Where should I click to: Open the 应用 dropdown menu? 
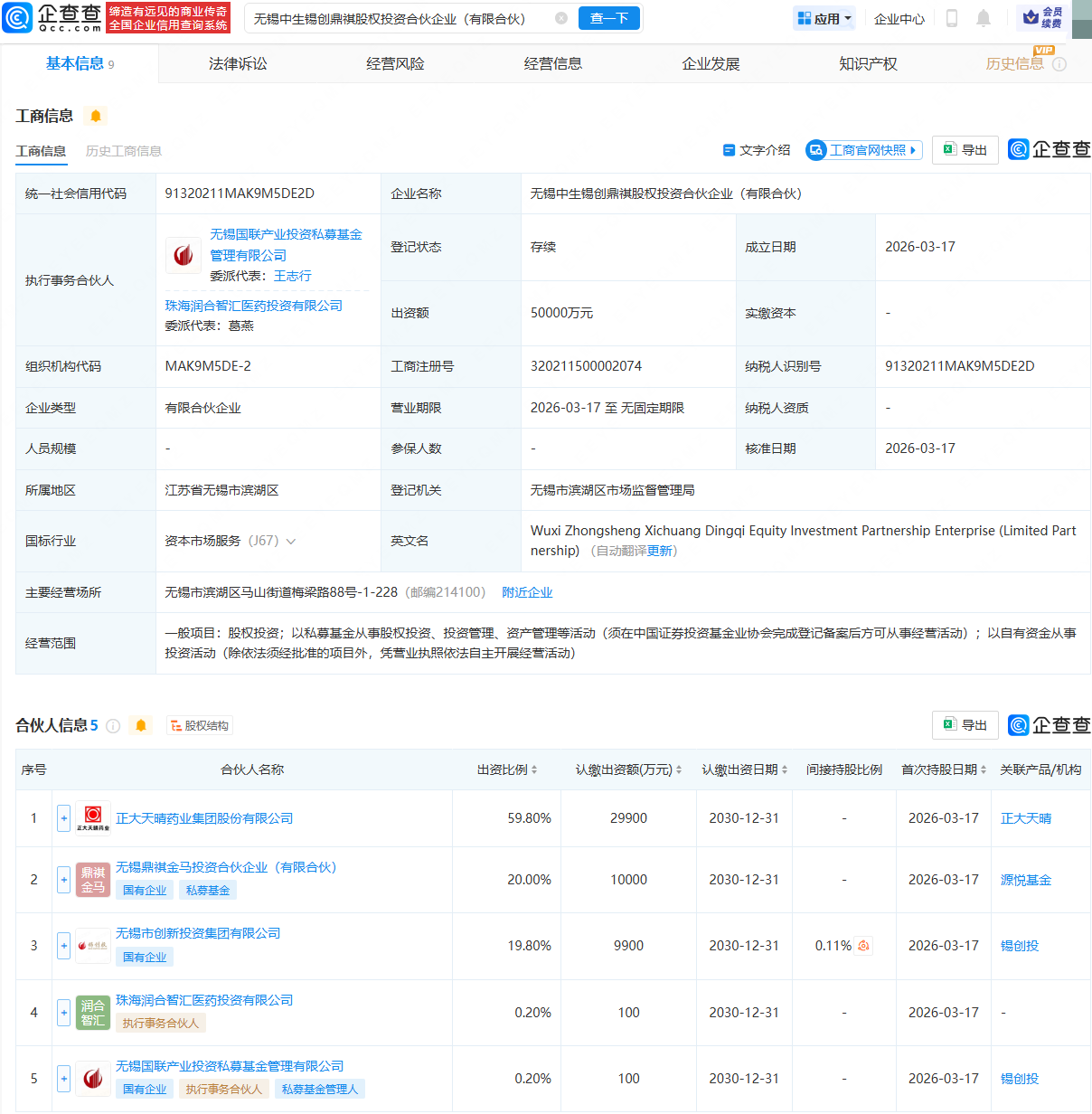(x=824, y=18)
